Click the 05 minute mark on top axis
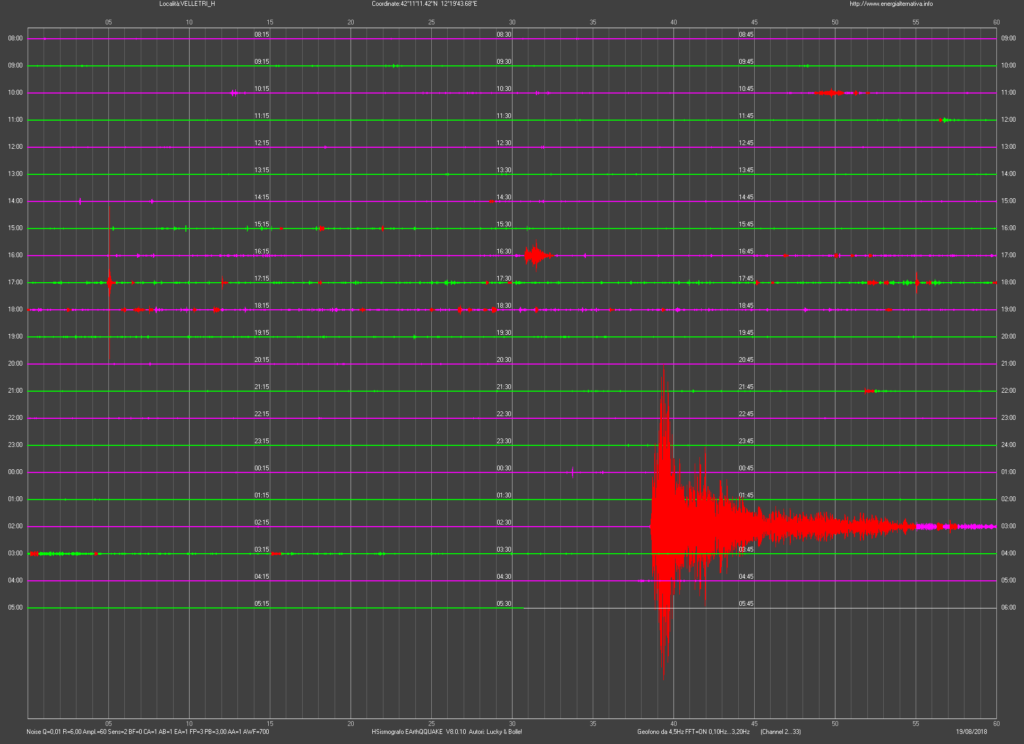This screenshot has width=1024, height=744. [108, 22]
